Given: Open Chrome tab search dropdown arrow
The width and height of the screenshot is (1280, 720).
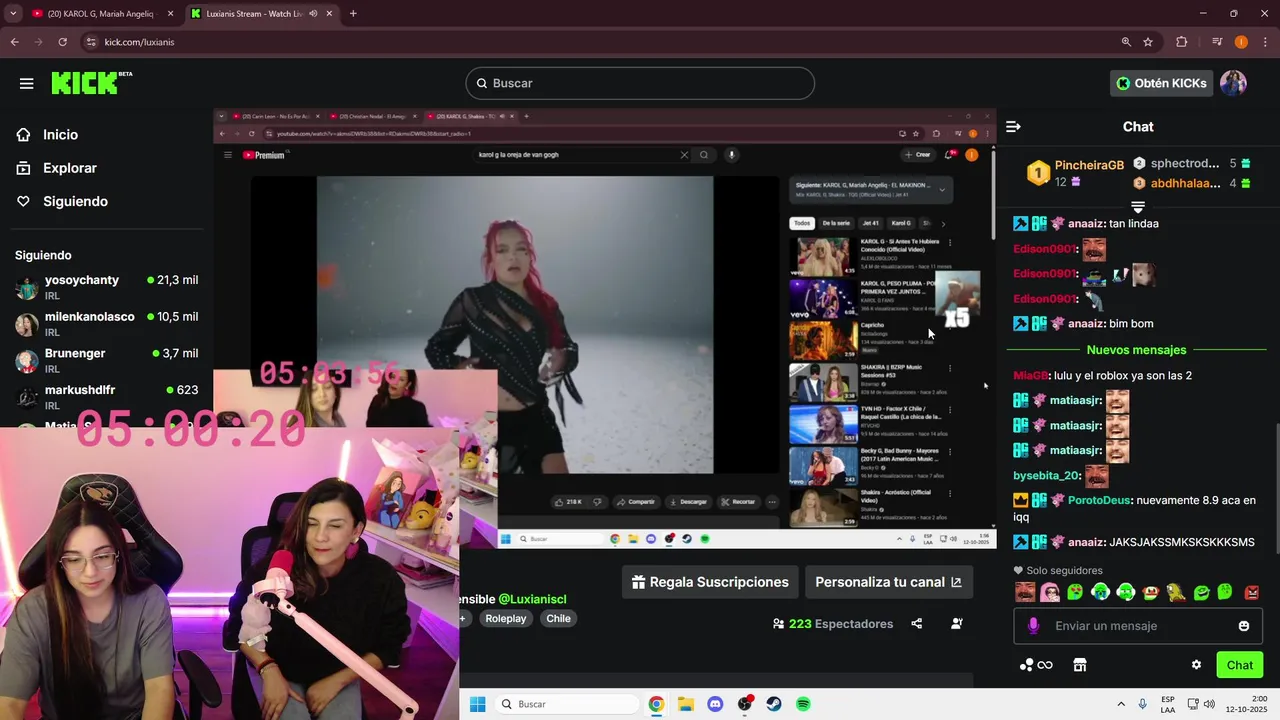Looking at the screenshot, I should pos(13,14).
